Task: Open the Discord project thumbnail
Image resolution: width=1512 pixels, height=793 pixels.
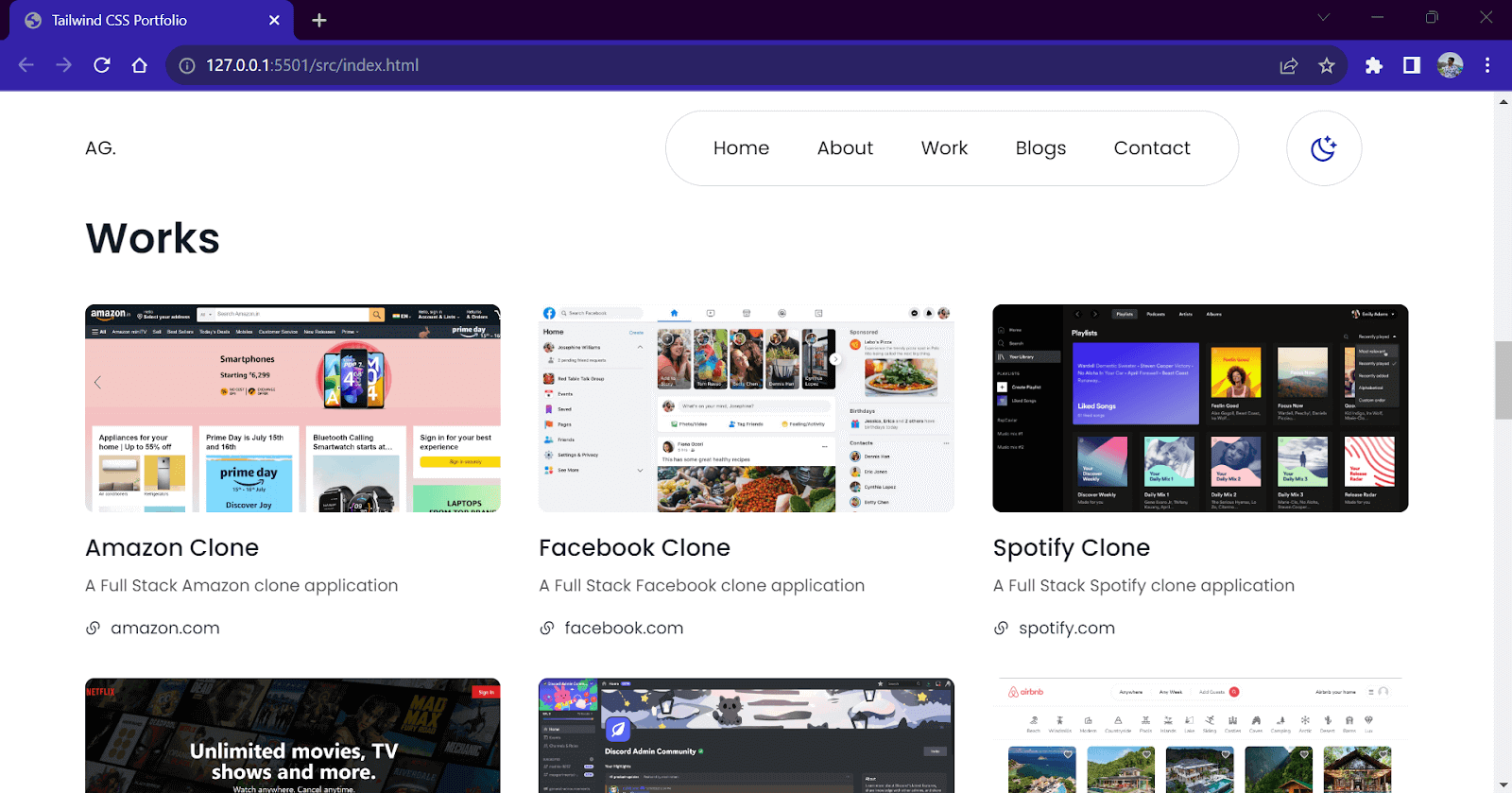Action: coord(747,735)
